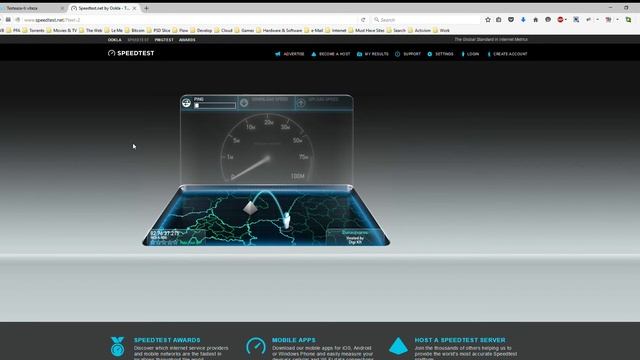Open a new browser tab
Screen dimensions: 640x360
(146, 8)
